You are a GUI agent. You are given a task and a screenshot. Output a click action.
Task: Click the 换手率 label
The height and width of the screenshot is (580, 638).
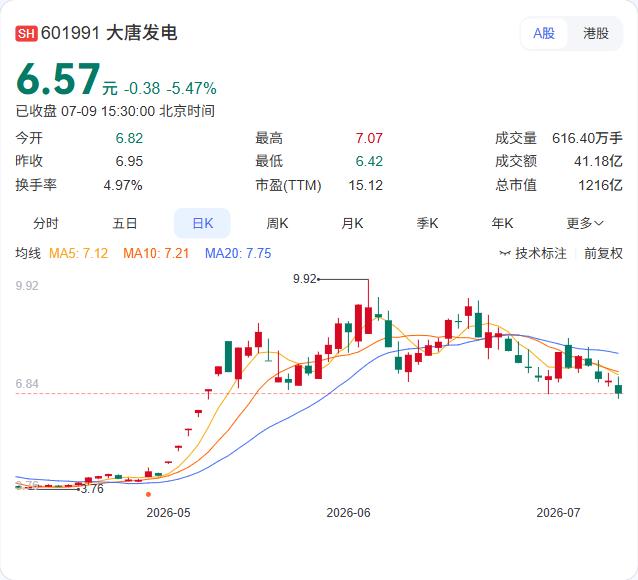point(36,186)
